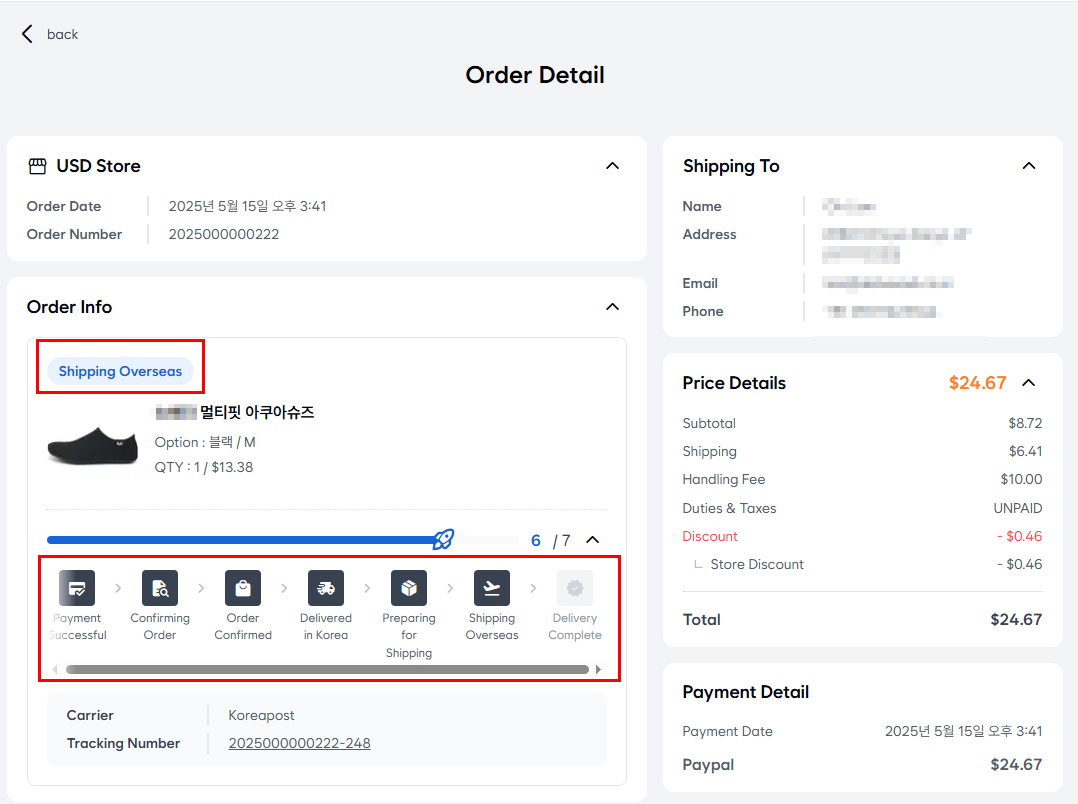
Task: Click the Paypal $24.67 amount
Action: coord(1016,765)
